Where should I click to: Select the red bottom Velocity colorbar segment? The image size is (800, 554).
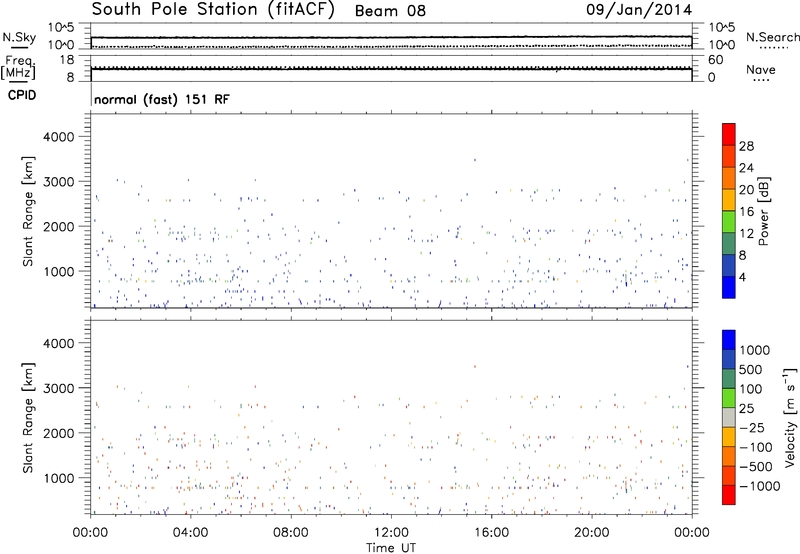(729, 495)
